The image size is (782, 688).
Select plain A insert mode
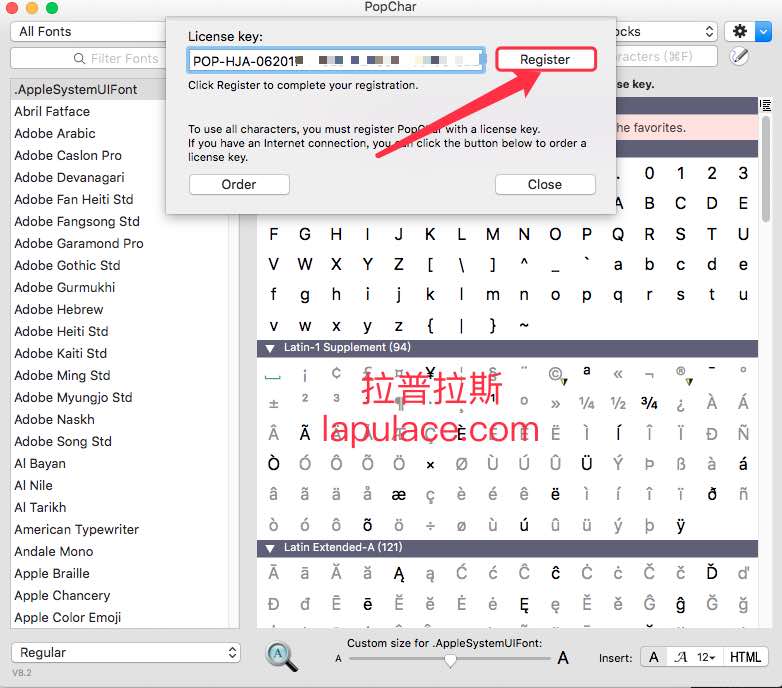coord(653,657)
